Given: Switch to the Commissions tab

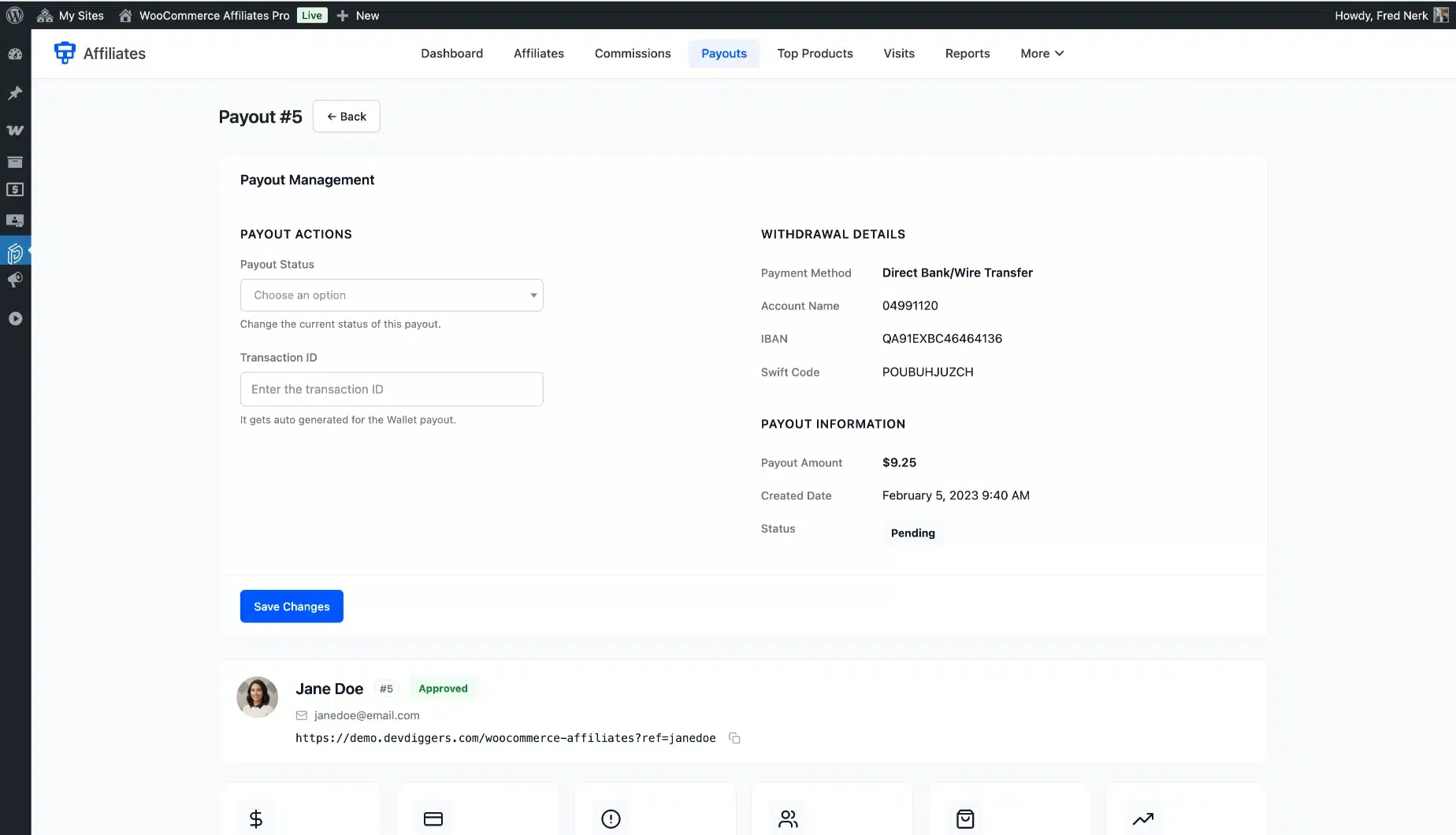Looking at the screenshot, I should pos(632,54).
